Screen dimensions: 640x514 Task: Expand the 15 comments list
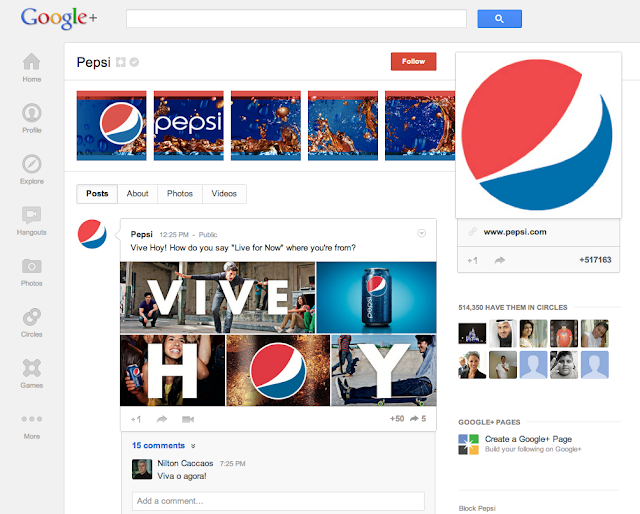(159, 445)
